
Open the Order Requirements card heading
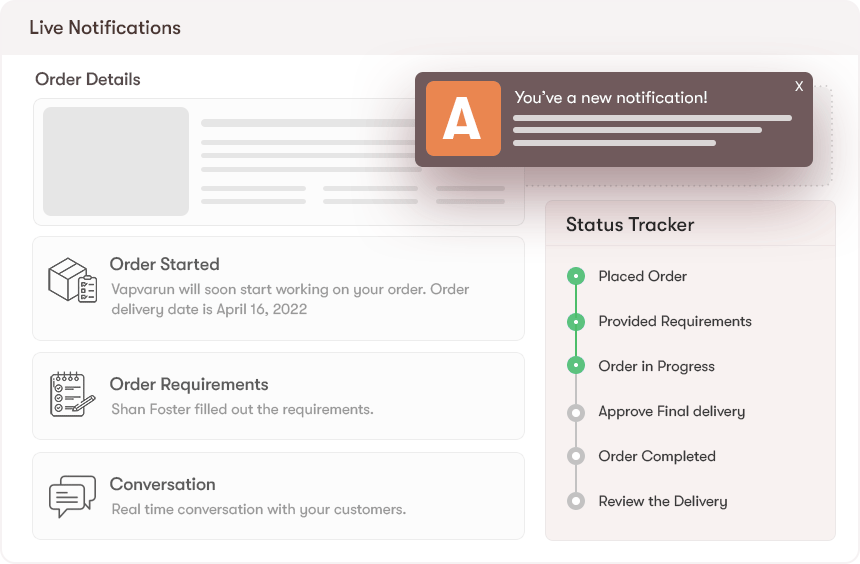189,385
